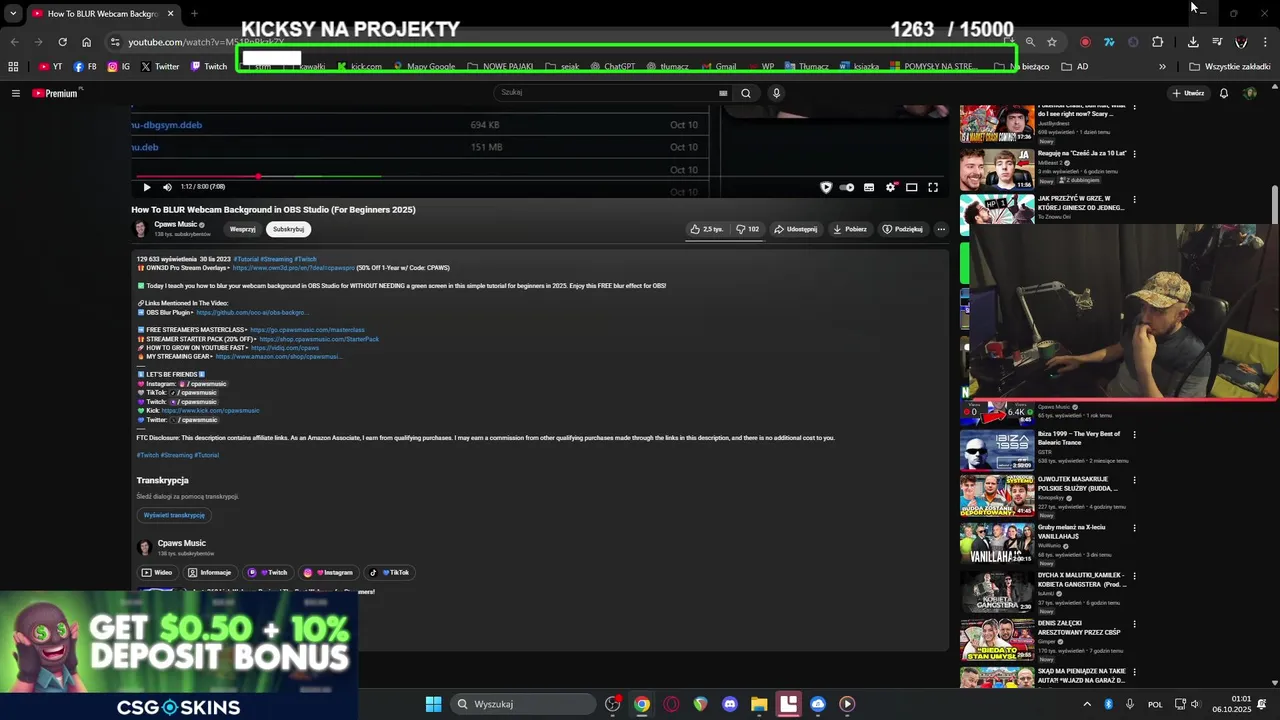This screenshot has height=720, width=1280.
Task: Open Wszystkie zakładki folder
Action: click(1230, 67)
